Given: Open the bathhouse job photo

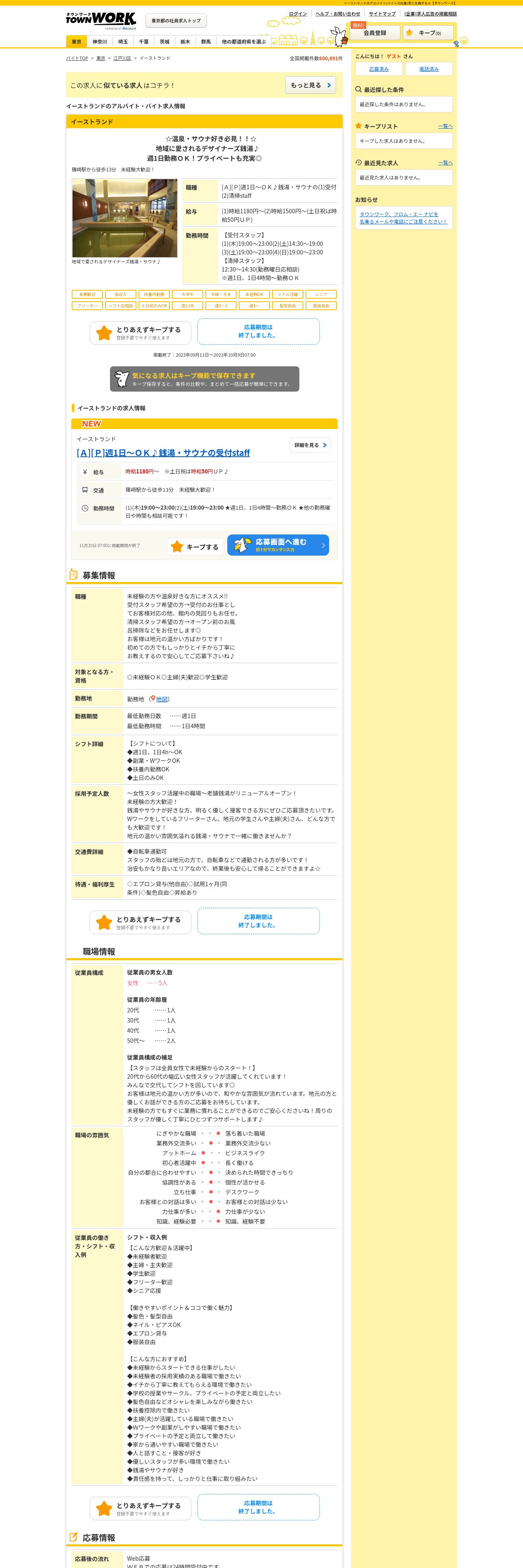Looking at the screenshot, I should tap(125, 218).
